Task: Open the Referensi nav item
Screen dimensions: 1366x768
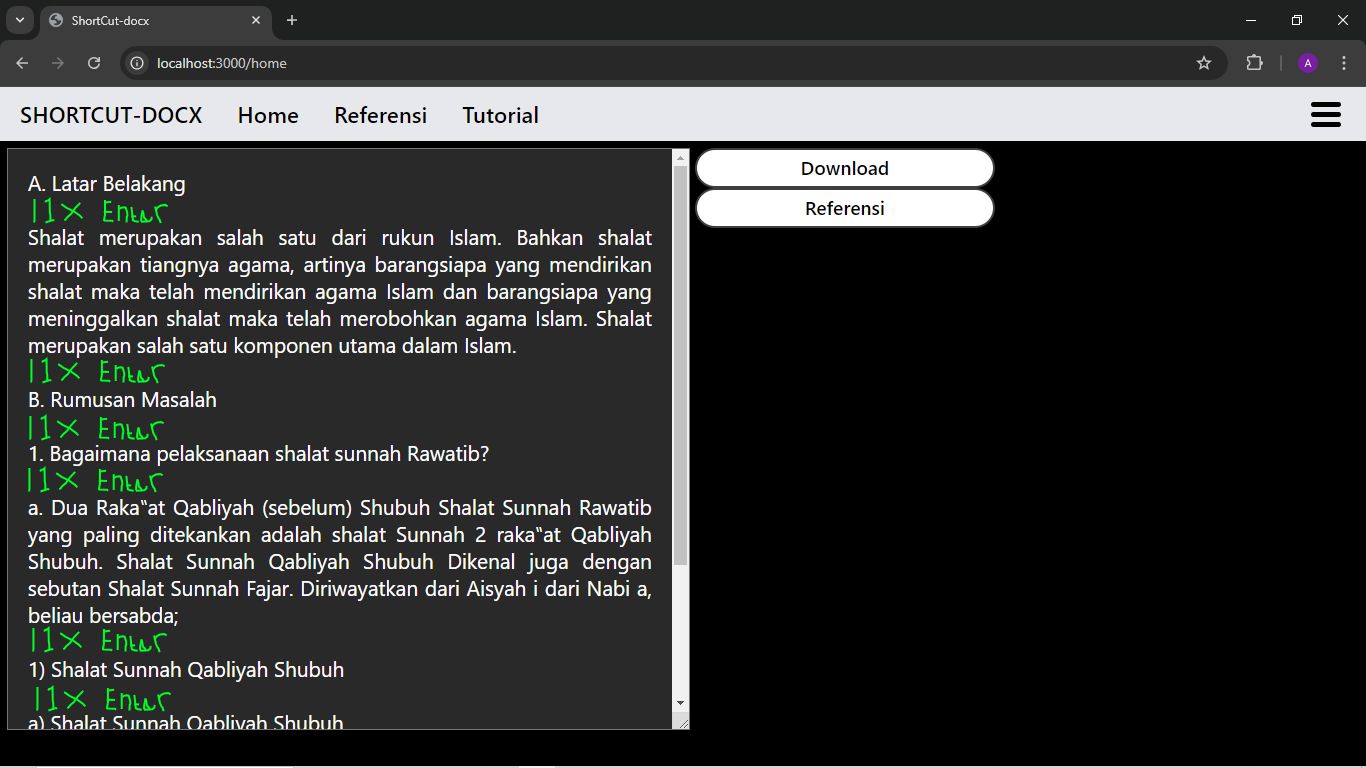Action: point(380,115)
